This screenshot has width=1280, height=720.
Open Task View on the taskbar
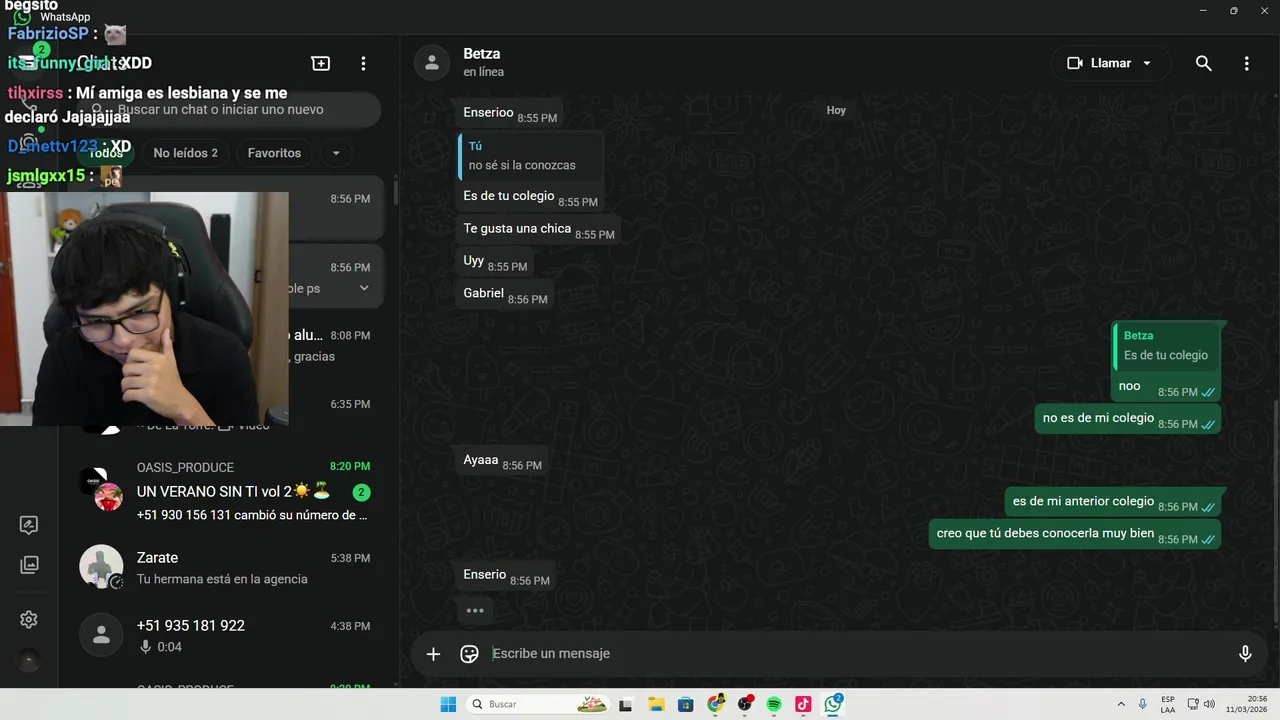tap(626, 704)
